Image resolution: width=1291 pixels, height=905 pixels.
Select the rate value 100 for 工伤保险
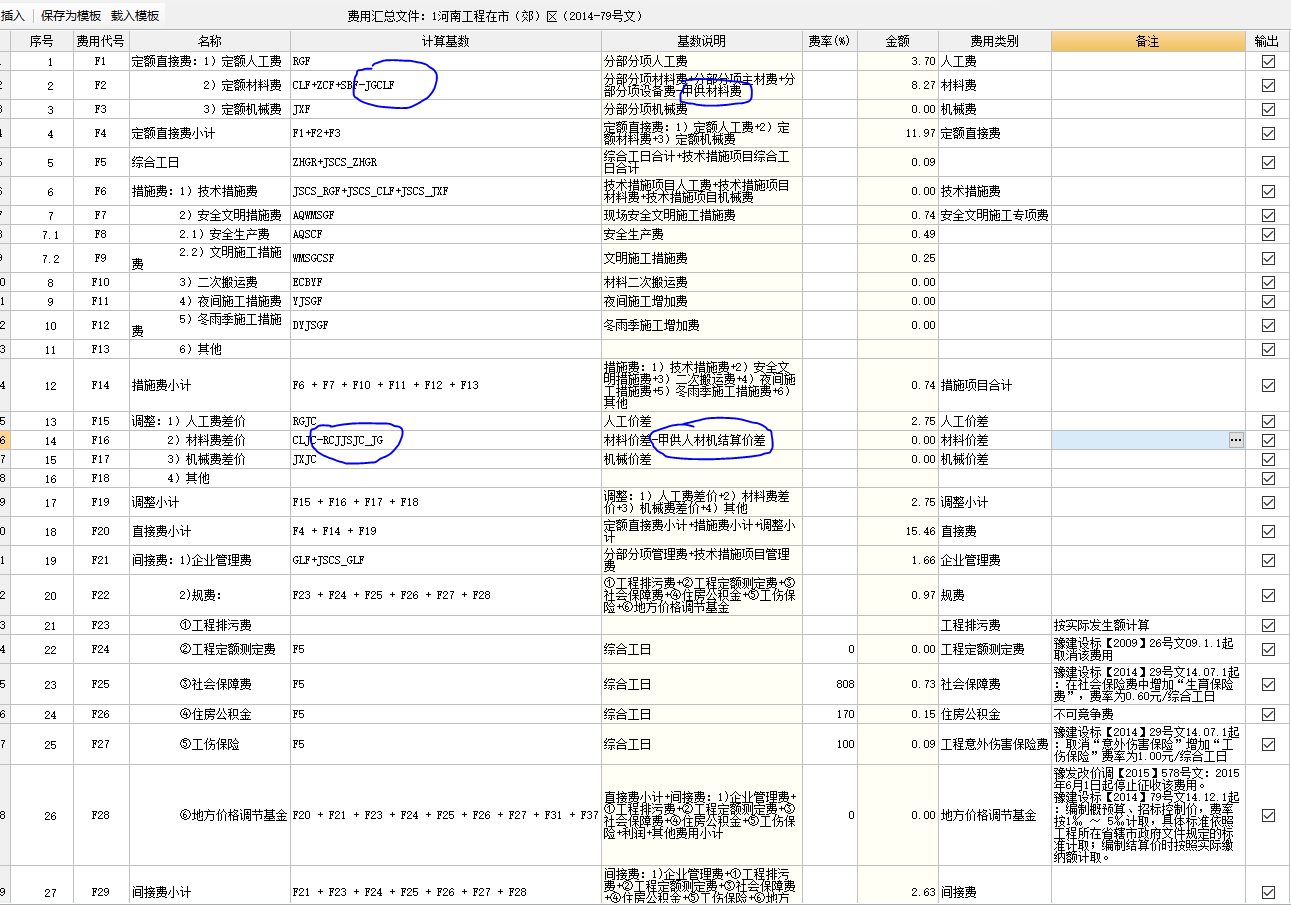tap(830, 744)
